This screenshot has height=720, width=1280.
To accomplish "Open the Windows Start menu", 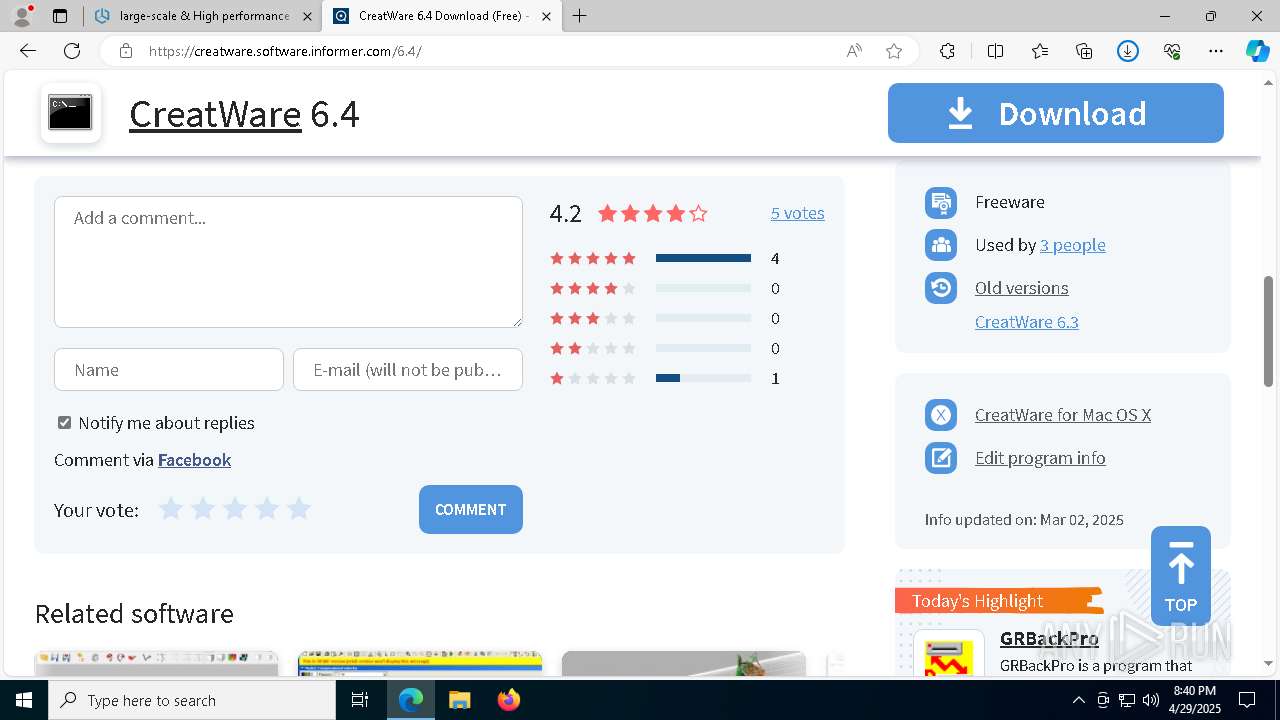I will (x=24, y=700).
